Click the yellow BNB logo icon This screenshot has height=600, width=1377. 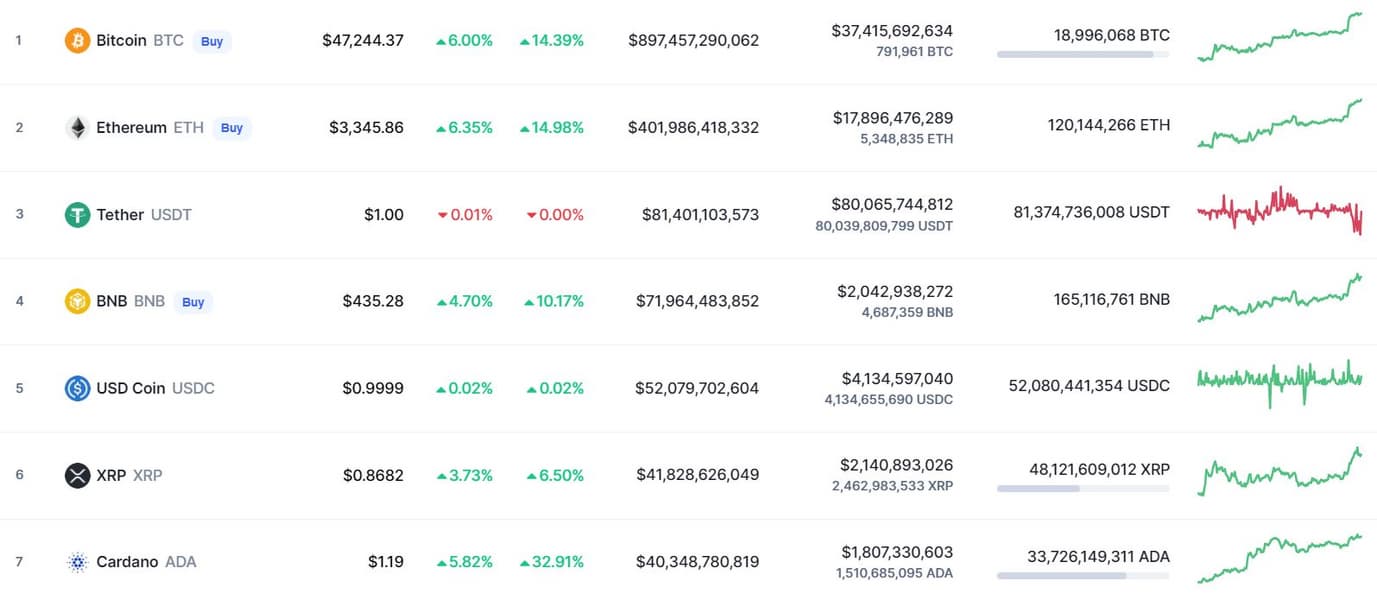coord(77,301)
